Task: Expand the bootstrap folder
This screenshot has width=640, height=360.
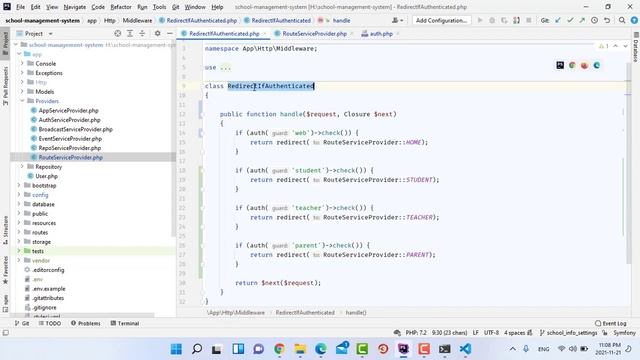Action: coord(19,185)
